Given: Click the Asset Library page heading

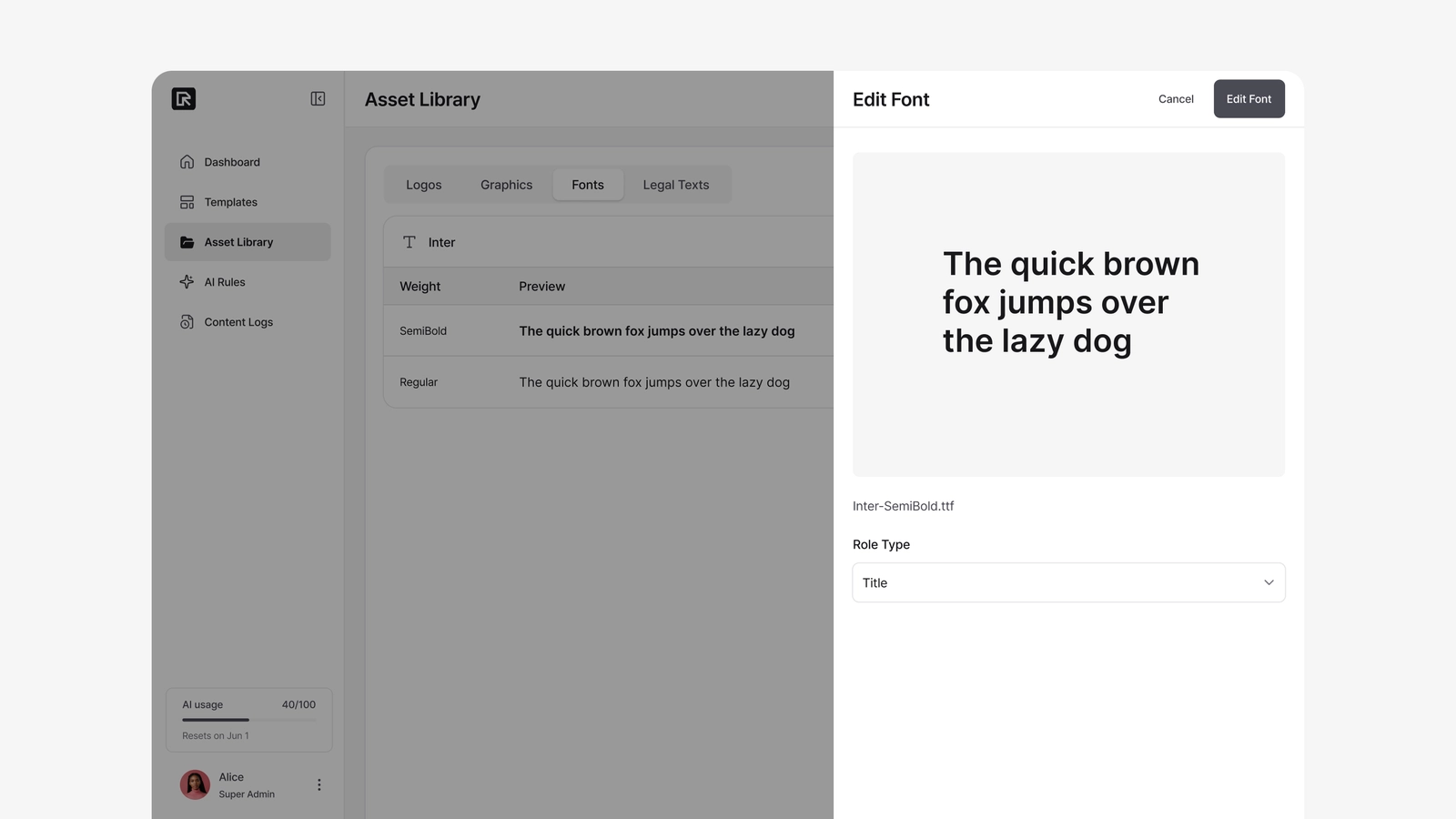Looking at the screenshot, I should [422, 99].
